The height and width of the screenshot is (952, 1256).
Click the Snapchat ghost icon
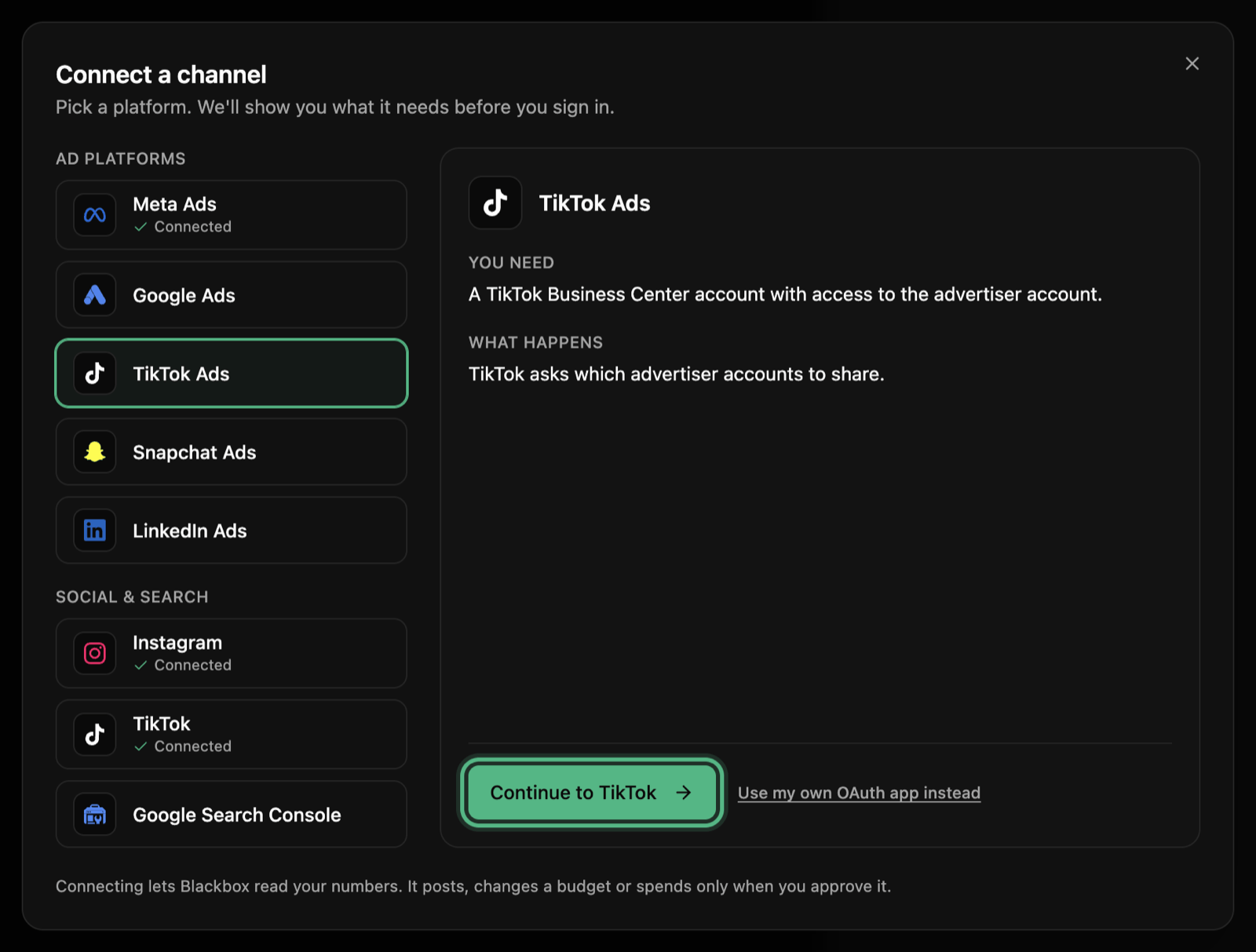[x=95, y=452]
